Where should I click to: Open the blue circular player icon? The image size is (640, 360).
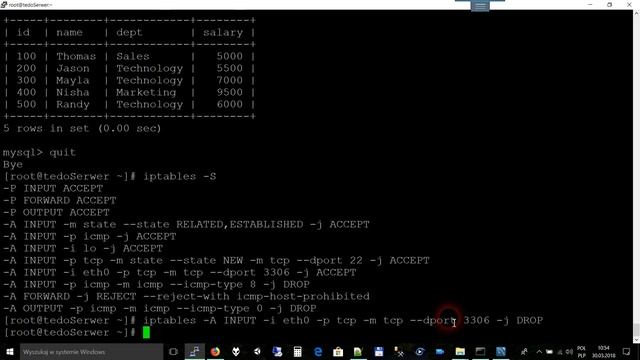coord(420,352)
